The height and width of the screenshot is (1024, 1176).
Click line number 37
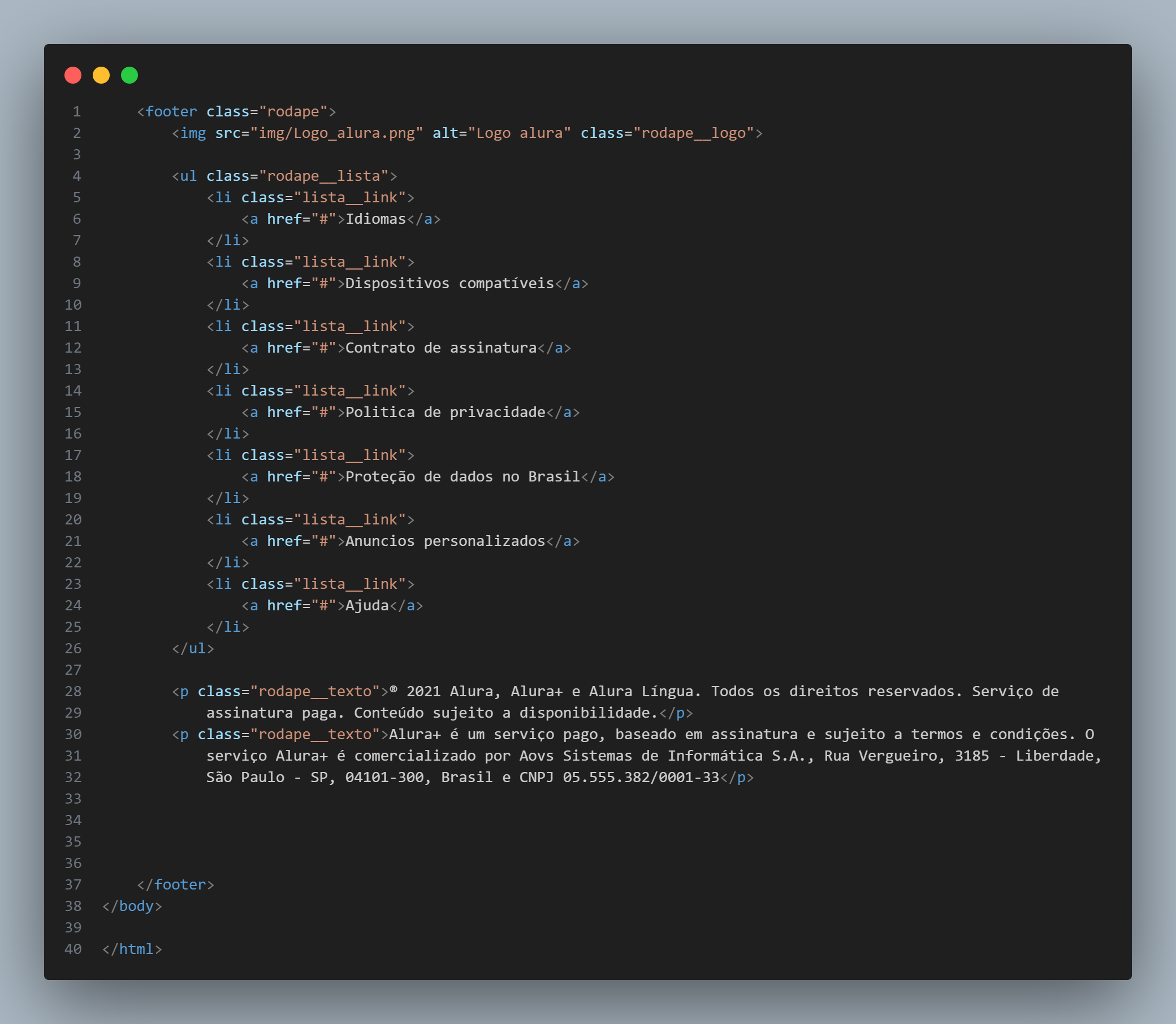tap(73, 884)
